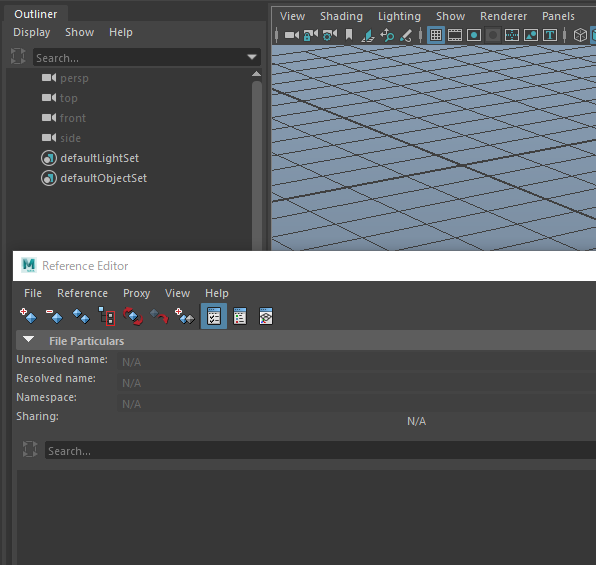
Task: Click the Grease Pencil icon
Action: tap(406, 35)
